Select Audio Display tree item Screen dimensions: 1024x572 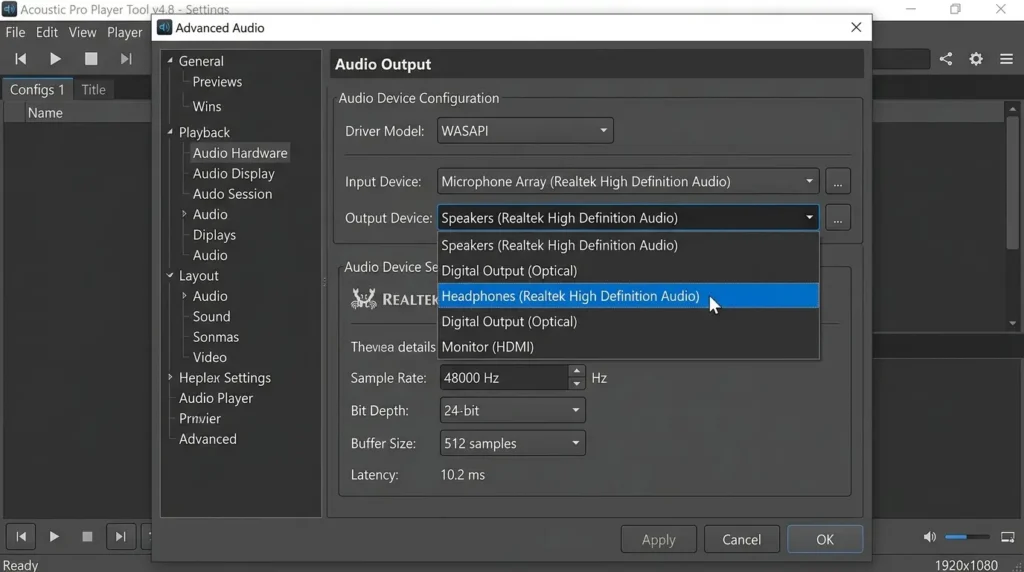pos(233,174)
